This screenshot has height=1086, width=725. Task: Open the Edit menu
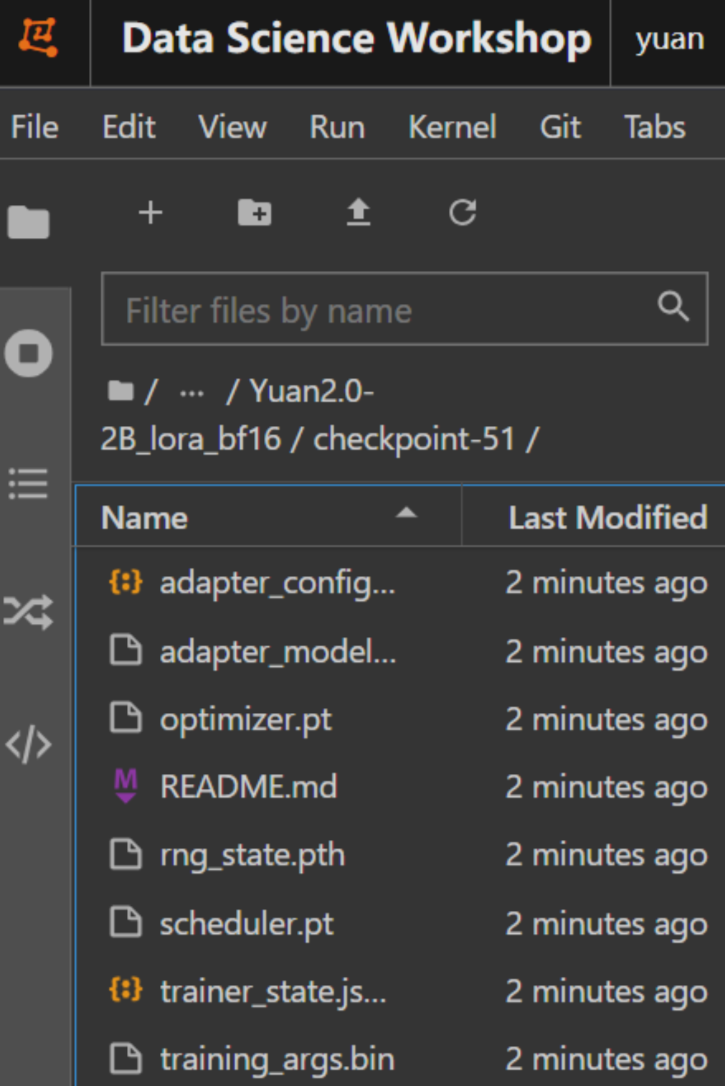pos(129,127)
